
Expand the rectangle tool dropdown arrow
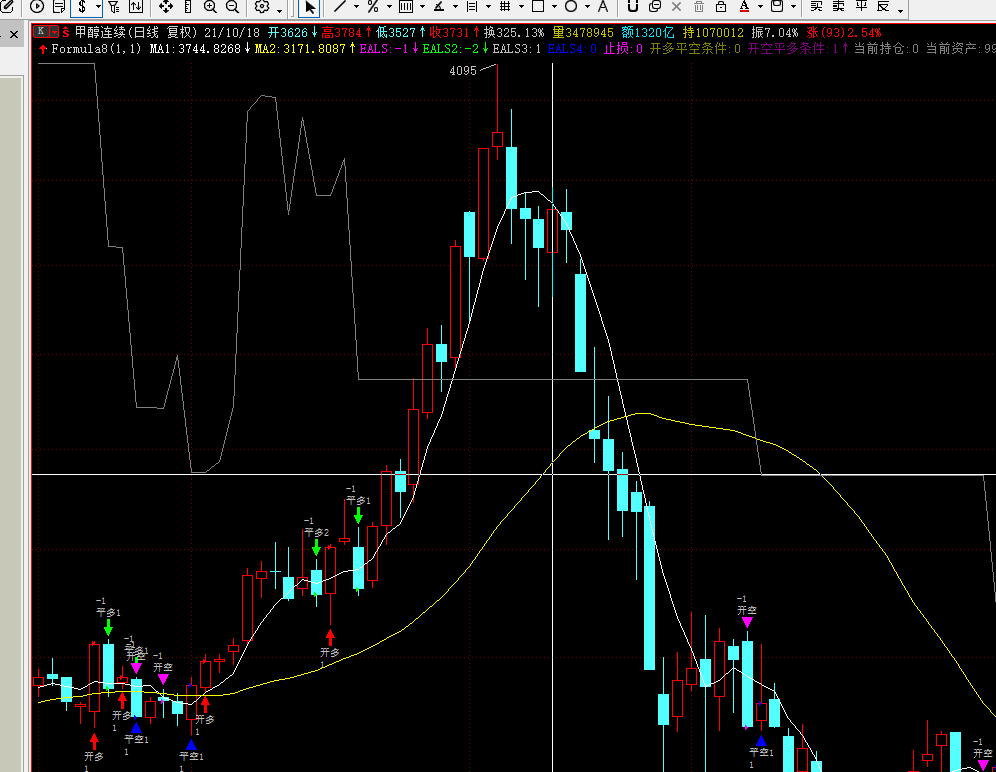554,7
